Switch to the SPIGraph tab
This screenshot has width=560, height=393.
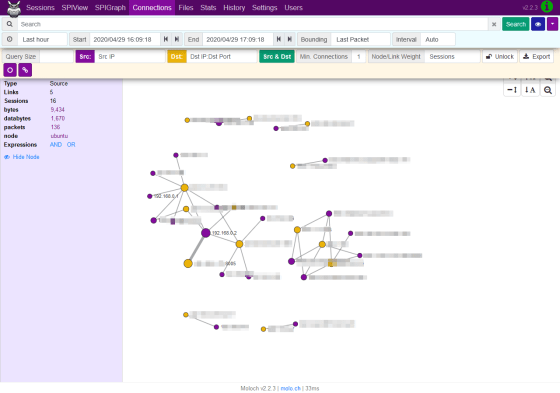[x=110, y=8]
